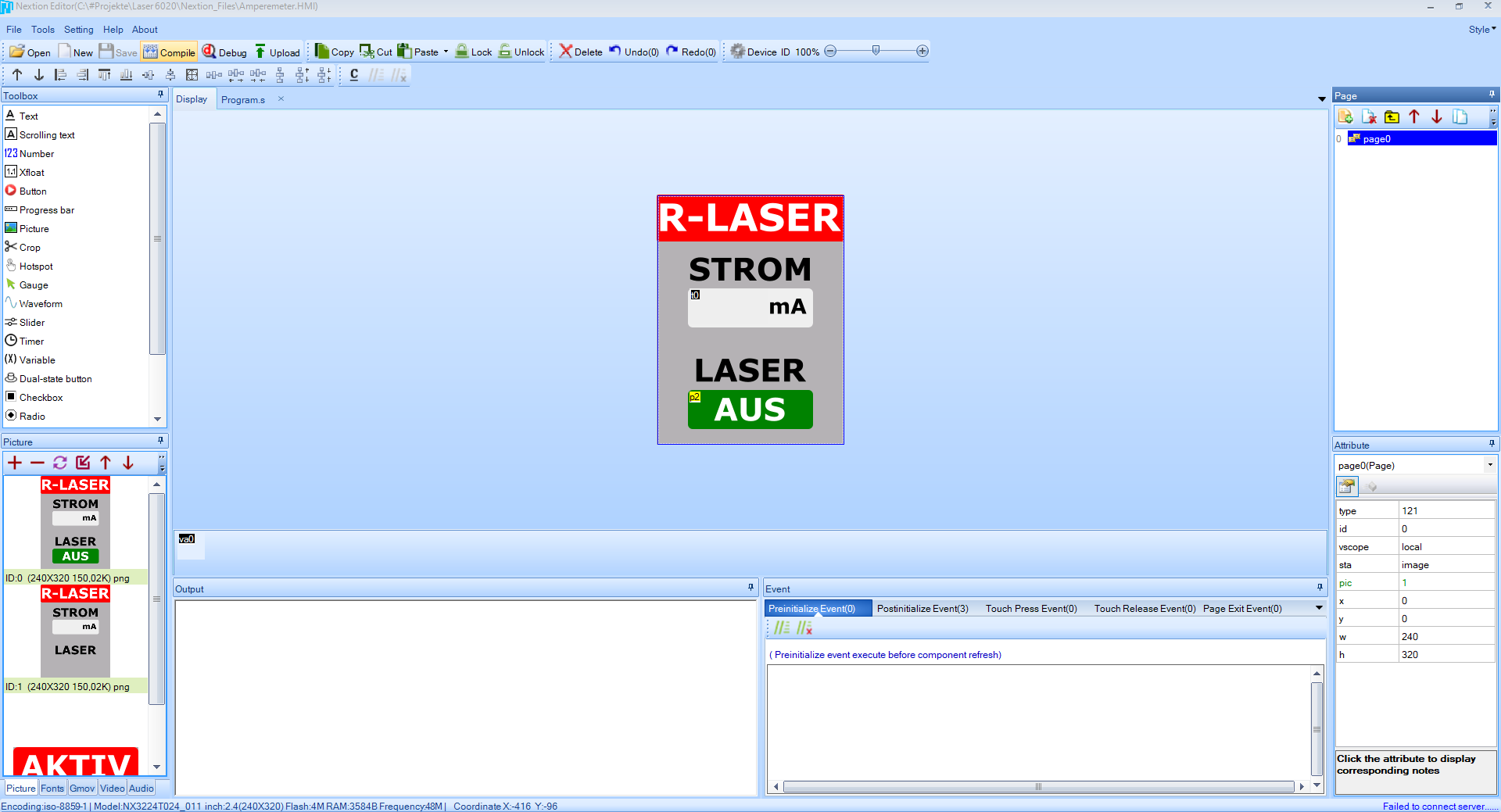The width and height of the screenshot is (1501, 812).
Task: Toggle the Attribute panel pin
Action: coord(1492,444)
